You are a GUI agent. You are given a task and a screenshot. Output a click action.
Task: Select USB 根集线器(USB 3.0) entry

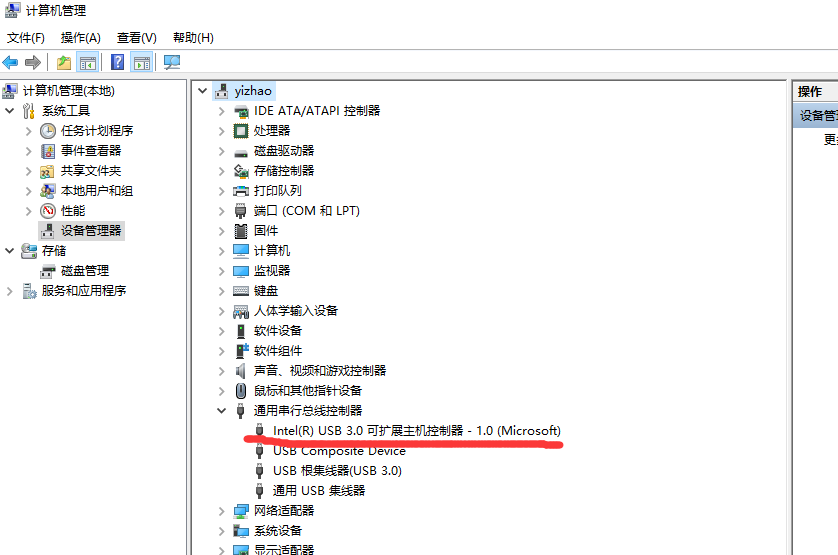tap(337, 471)
